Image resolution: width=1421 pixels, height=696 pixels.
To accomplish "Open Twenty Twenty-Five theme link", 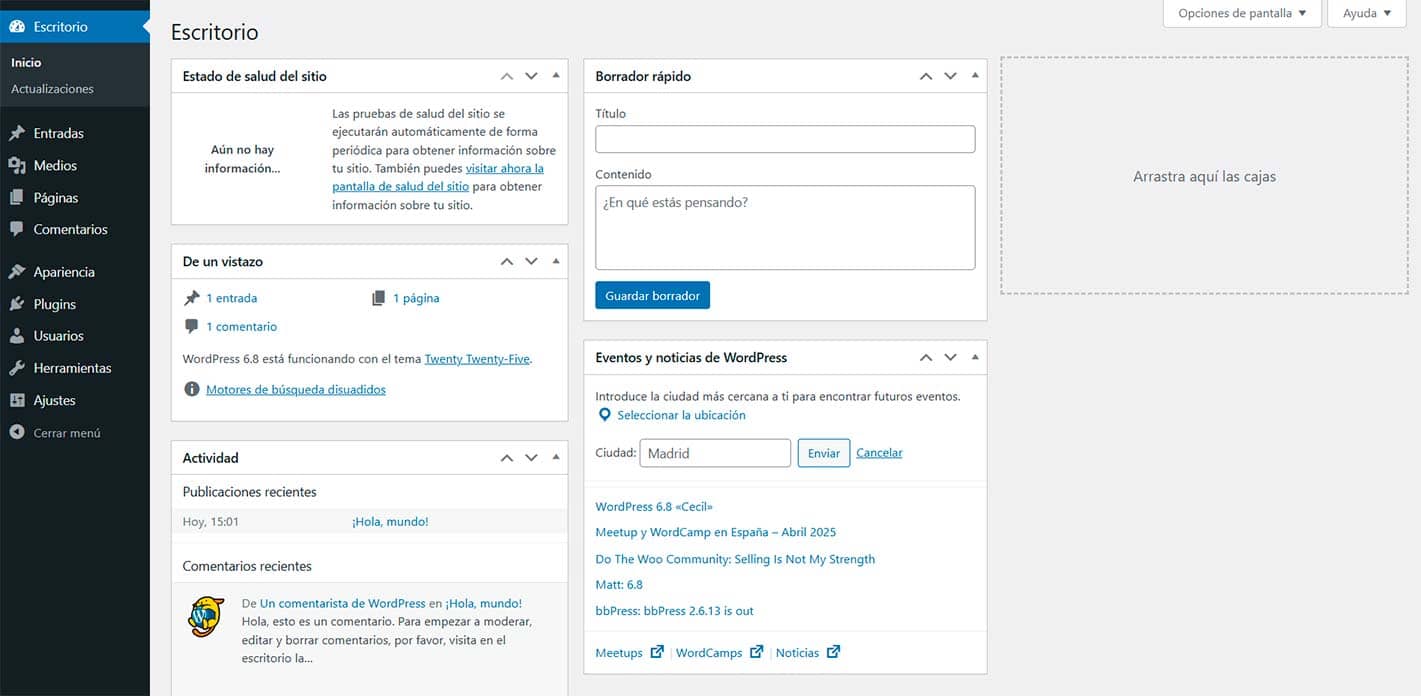I will pos(477,359).
